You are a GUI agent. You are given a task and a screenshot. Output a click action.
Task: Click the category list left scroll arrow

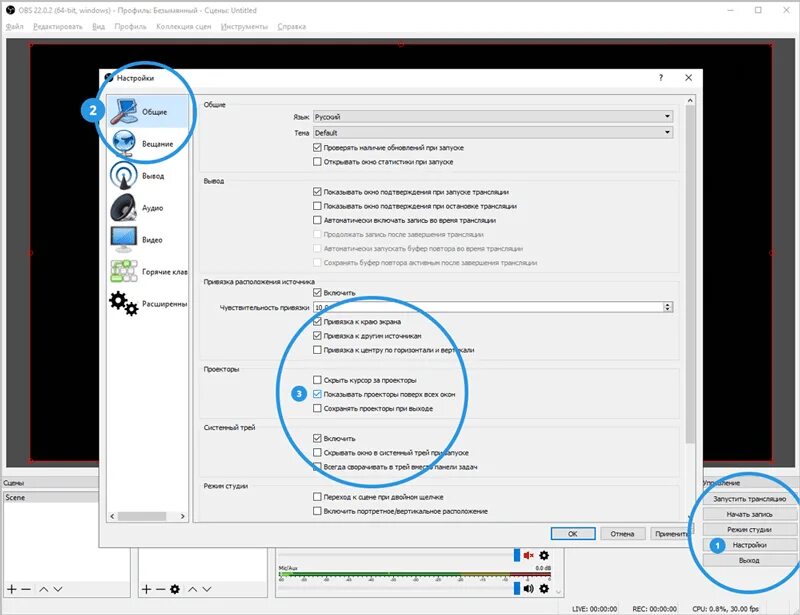[x=113, y=516]
